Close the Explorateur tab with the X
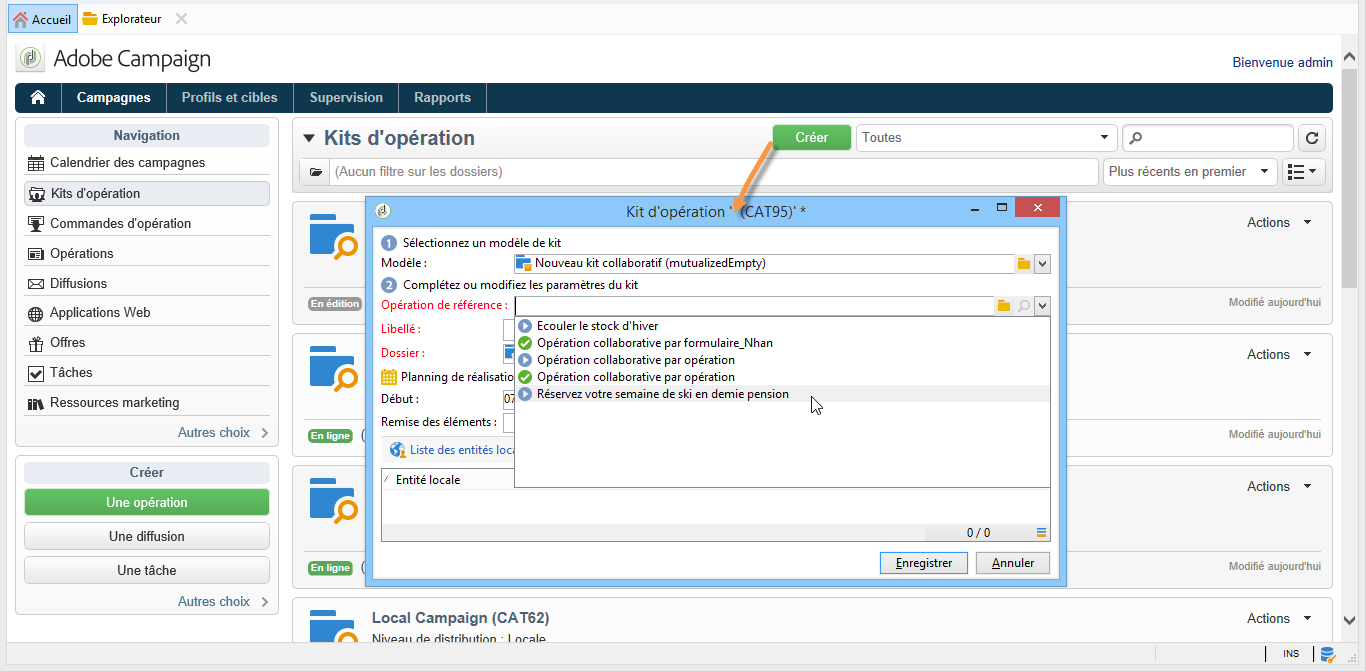Viewport: 1366px width, 672px height. coord(181,19)
